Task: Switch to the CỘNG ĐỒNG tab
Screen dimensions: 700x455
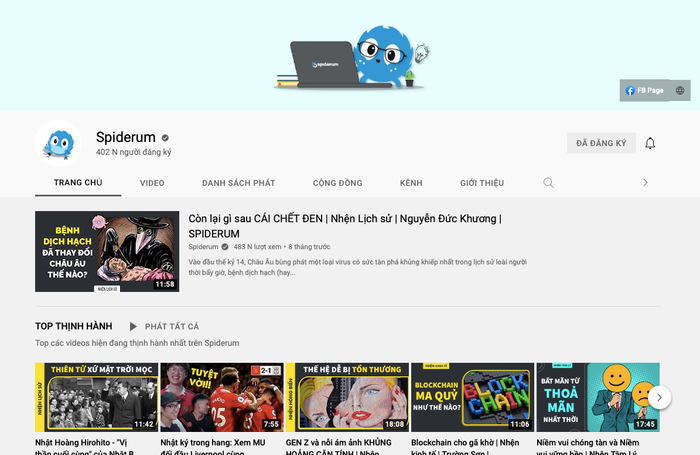Action: click(338, 183)
